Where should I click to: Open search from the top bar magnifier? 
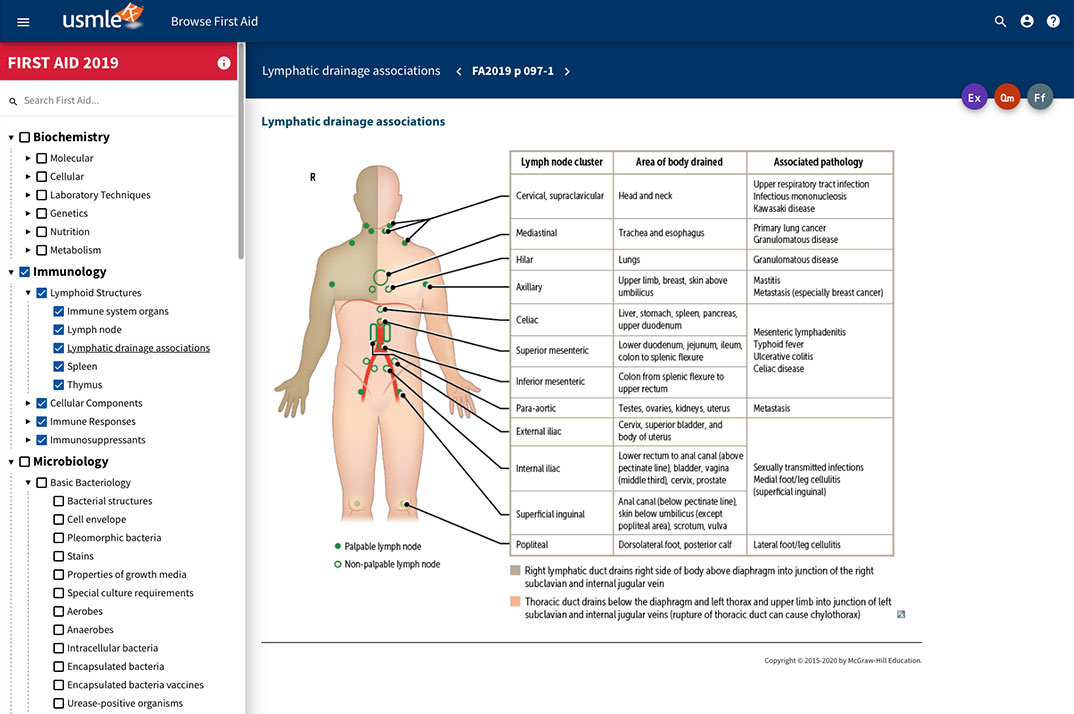click(1000, 21)
